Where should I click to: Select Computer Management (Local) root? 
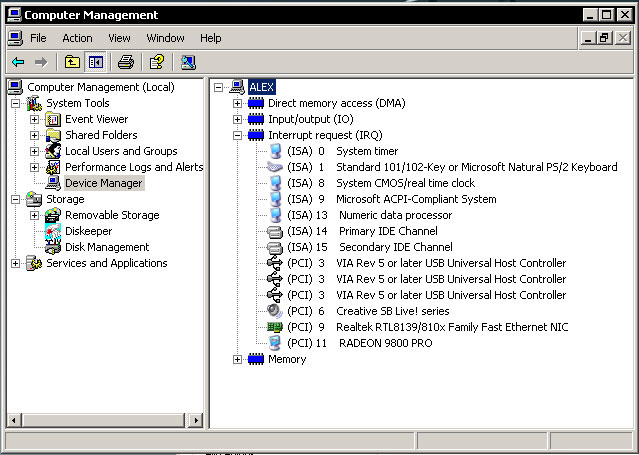[101, 87]
